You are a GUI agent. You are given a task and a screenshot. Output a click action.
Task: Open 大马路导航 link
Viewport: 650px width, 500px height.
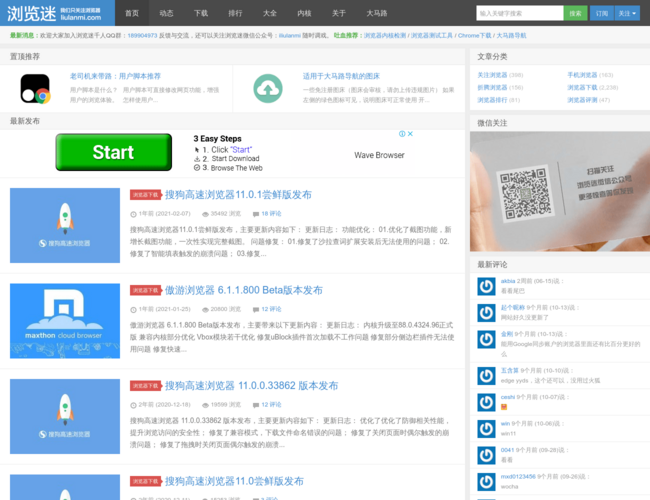coord(511,36)
